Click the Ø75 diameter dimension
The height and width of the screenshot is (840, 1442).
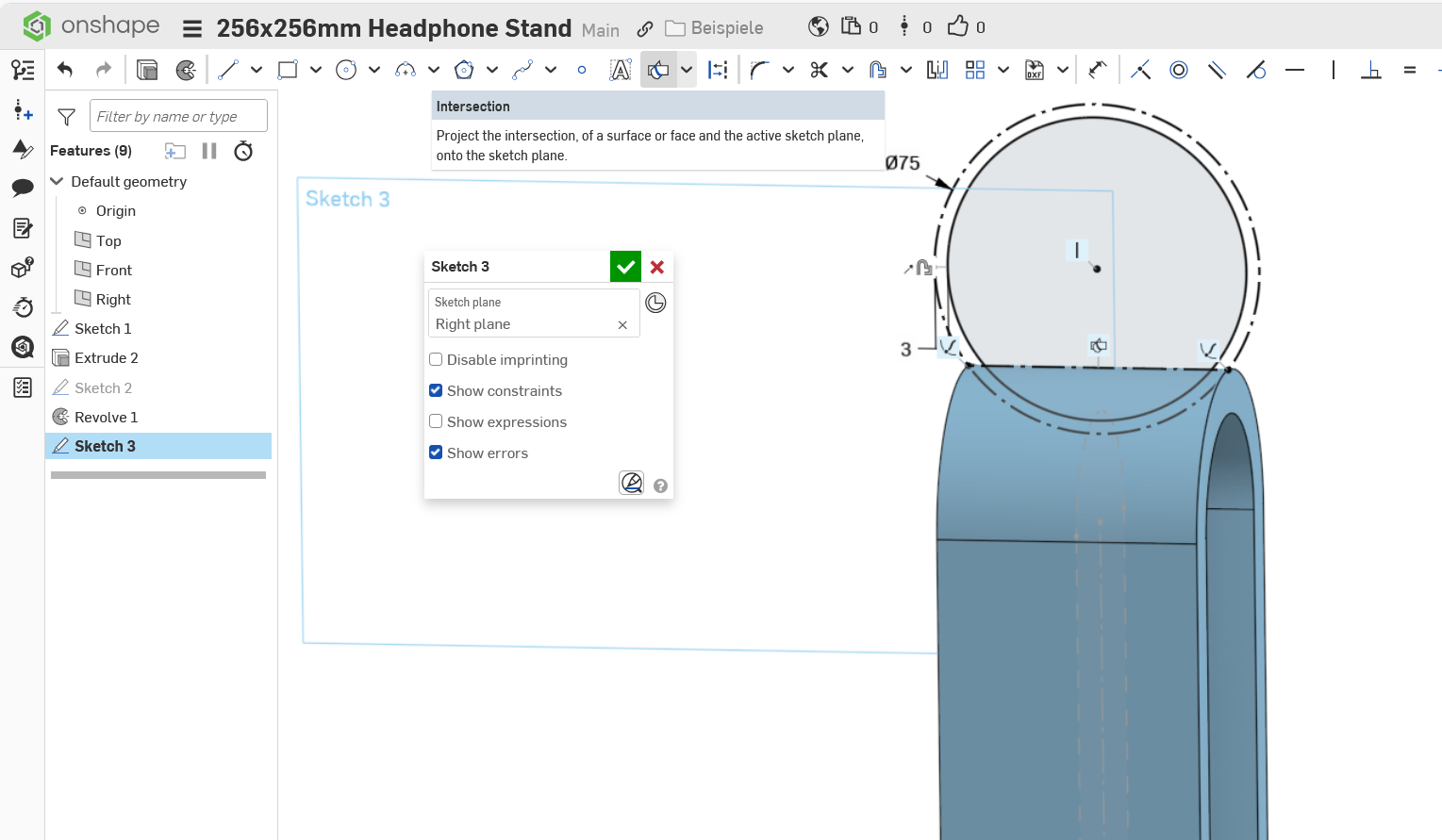pyautogui.click(x=903, y=163)
